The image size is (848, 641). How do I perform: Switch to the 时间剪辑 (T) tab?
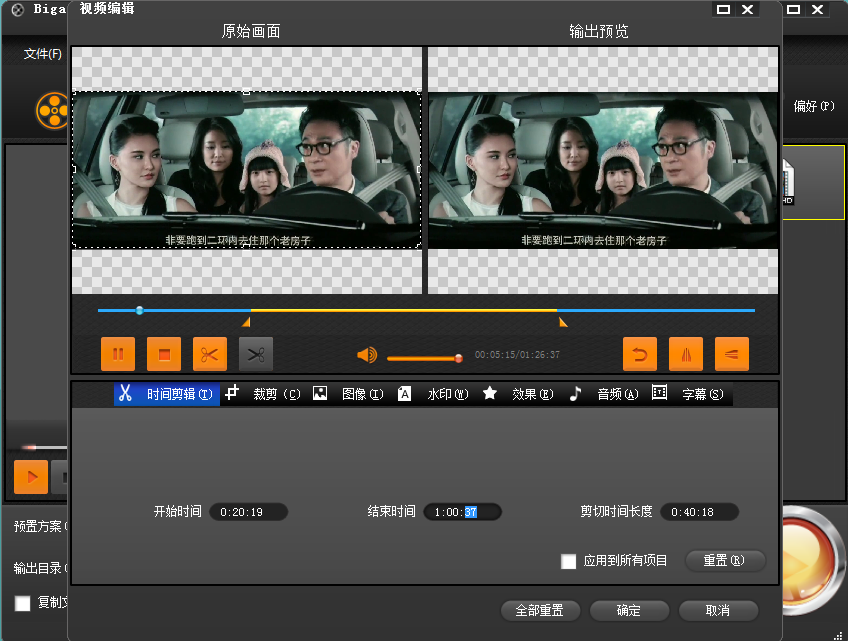[x=167, y=394]
